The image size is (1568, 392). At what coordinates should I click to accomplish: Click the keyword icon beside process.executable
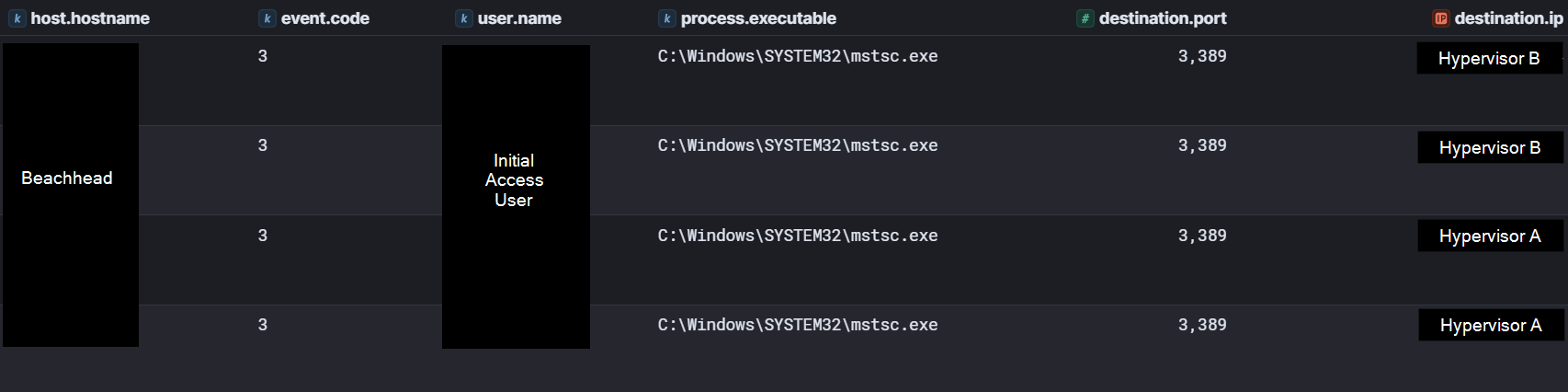coord(667,18)
